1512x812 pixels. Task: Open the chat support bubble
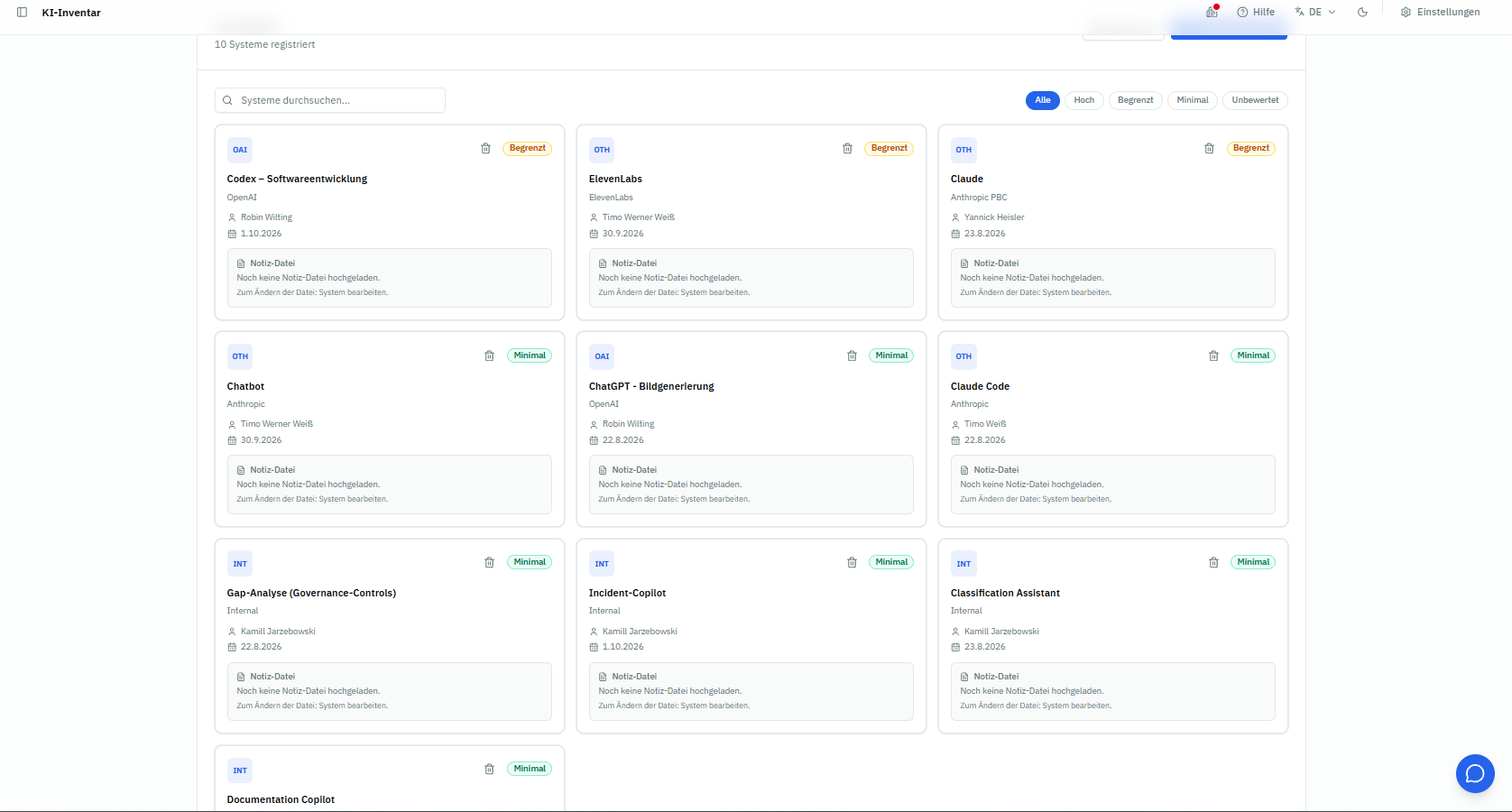[1475, 773]
